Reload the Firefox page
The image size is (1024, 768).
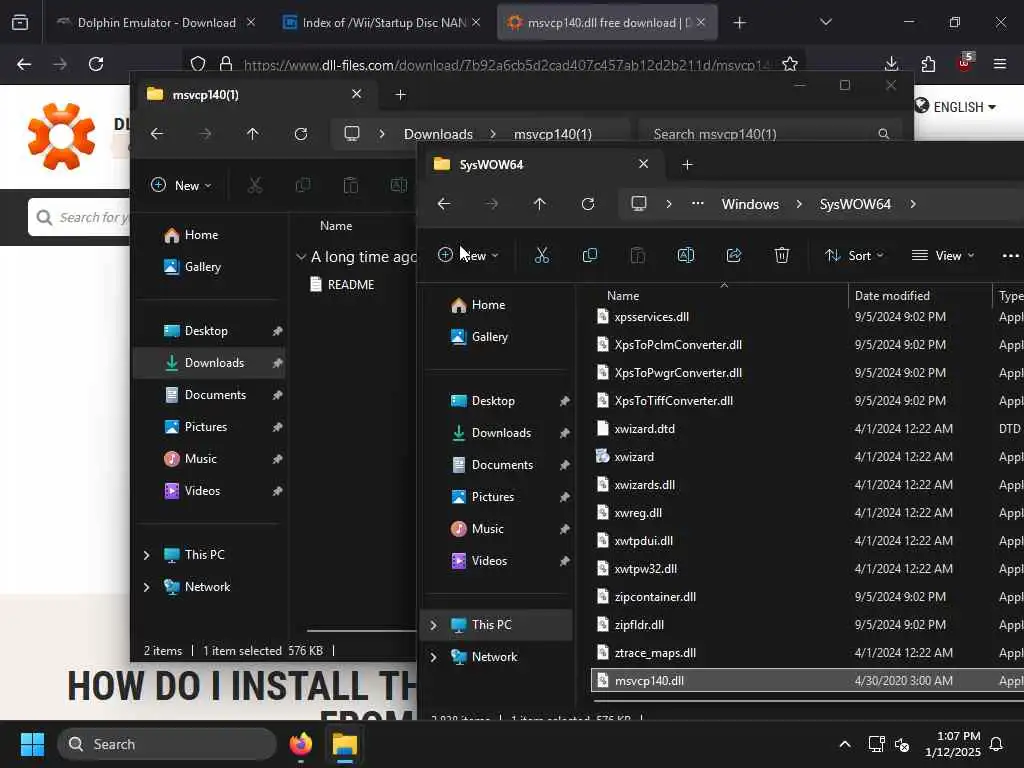click(96, 64)
